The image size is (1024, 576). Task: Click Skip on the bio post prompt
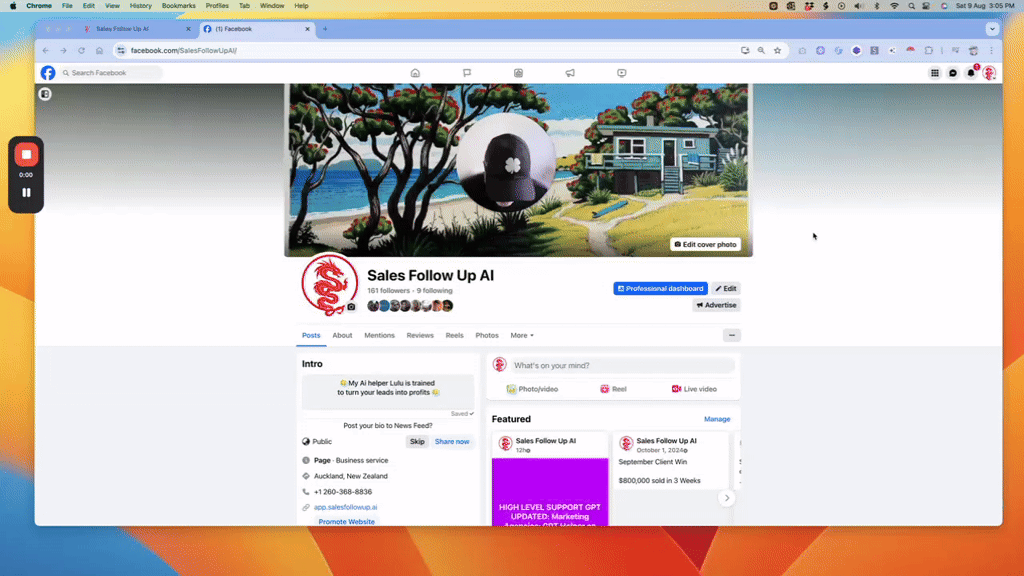tap(417, 441)
